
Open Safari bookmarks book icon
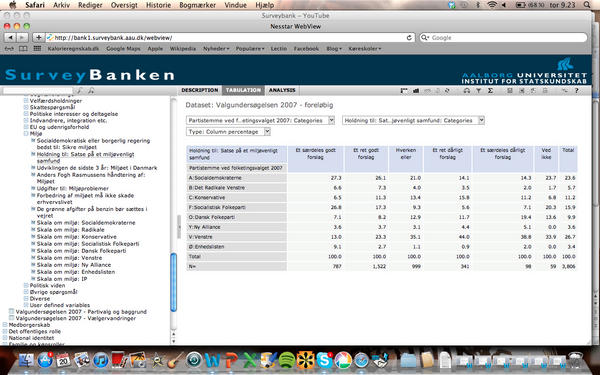23,49
